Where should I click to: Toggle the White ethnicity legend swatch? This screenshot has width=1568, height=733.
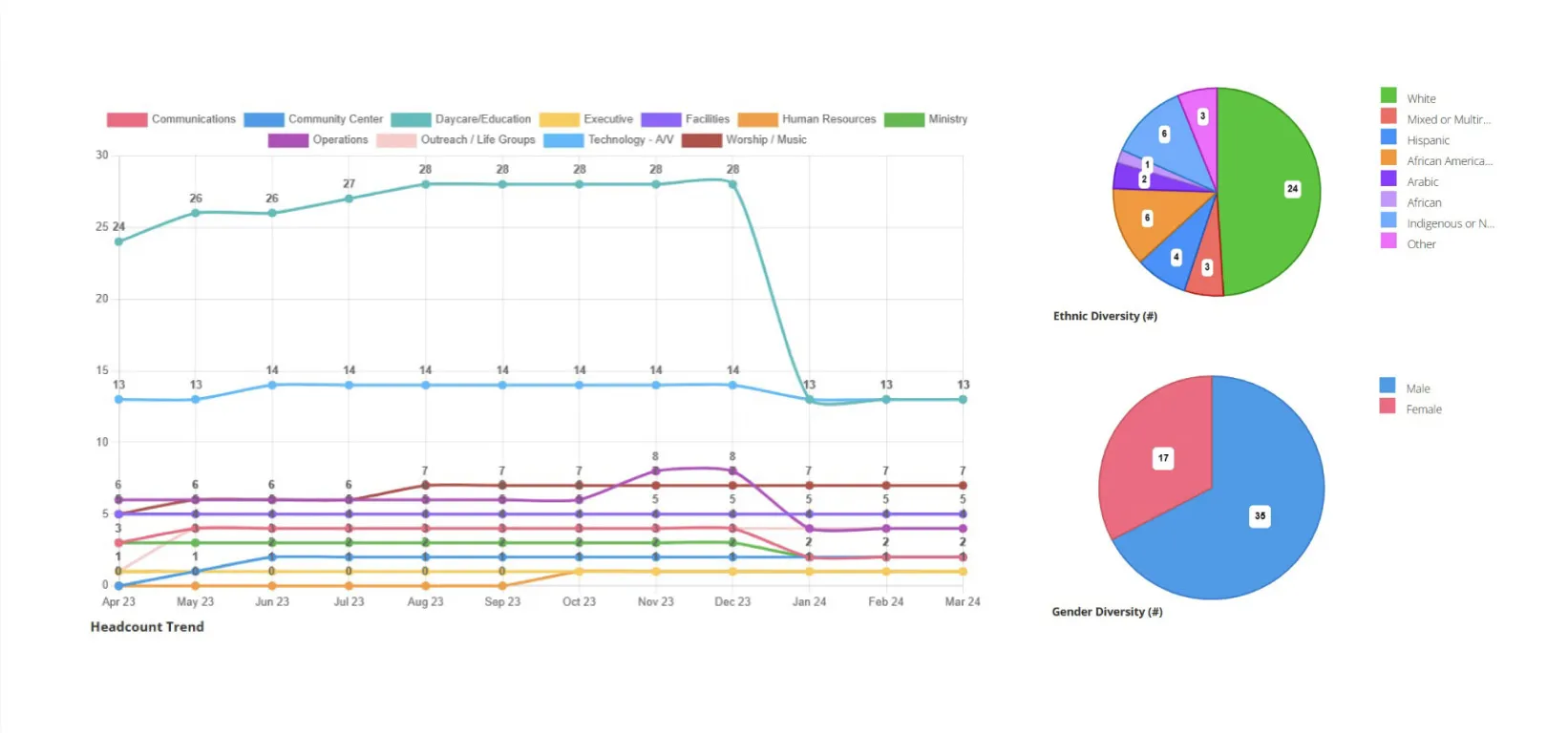[x=1388, y=95]
